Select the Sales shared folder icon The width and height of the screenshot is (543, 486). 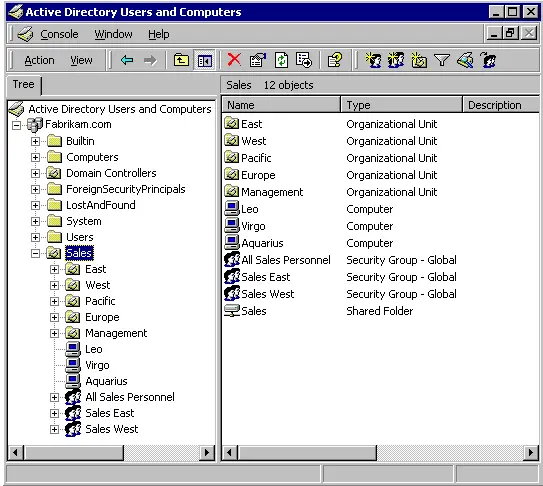click(x=232, y=311)
